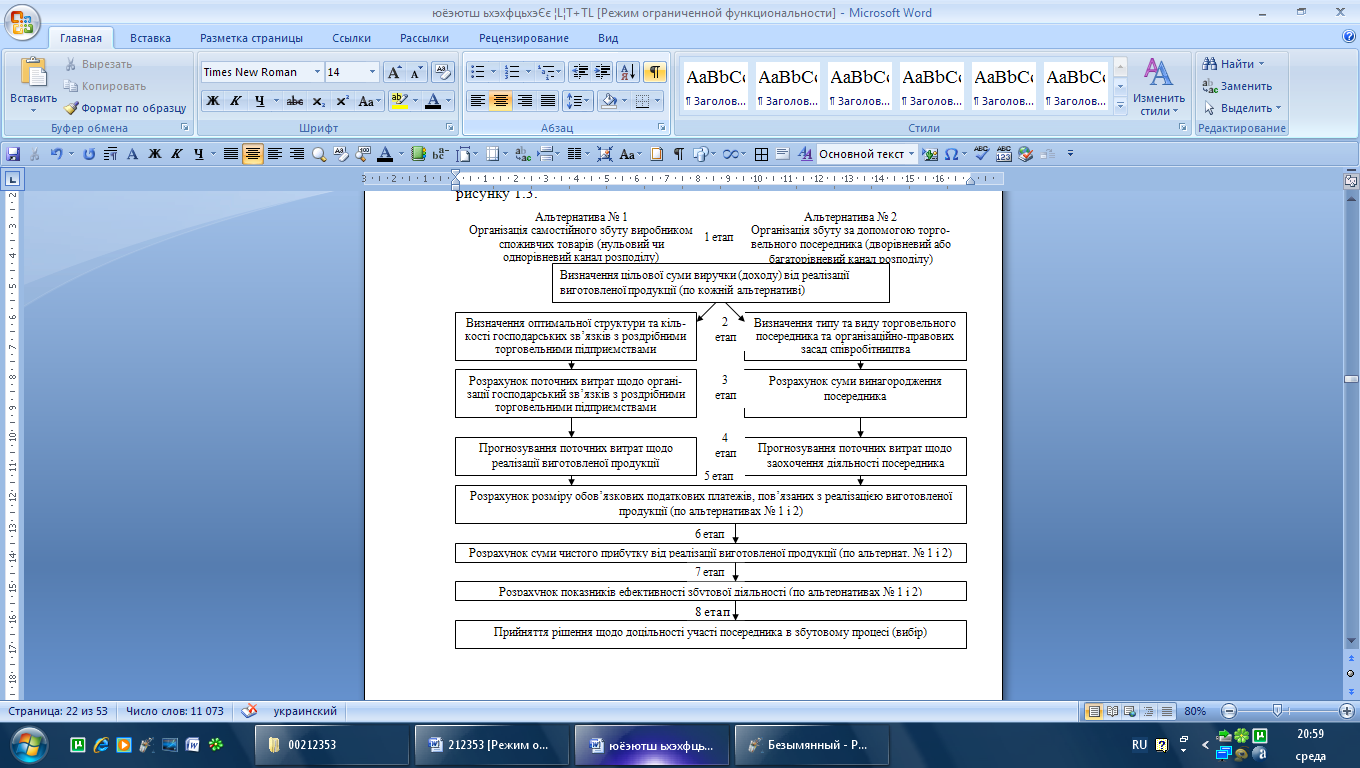Open the Разметка страницы tab

251,38
